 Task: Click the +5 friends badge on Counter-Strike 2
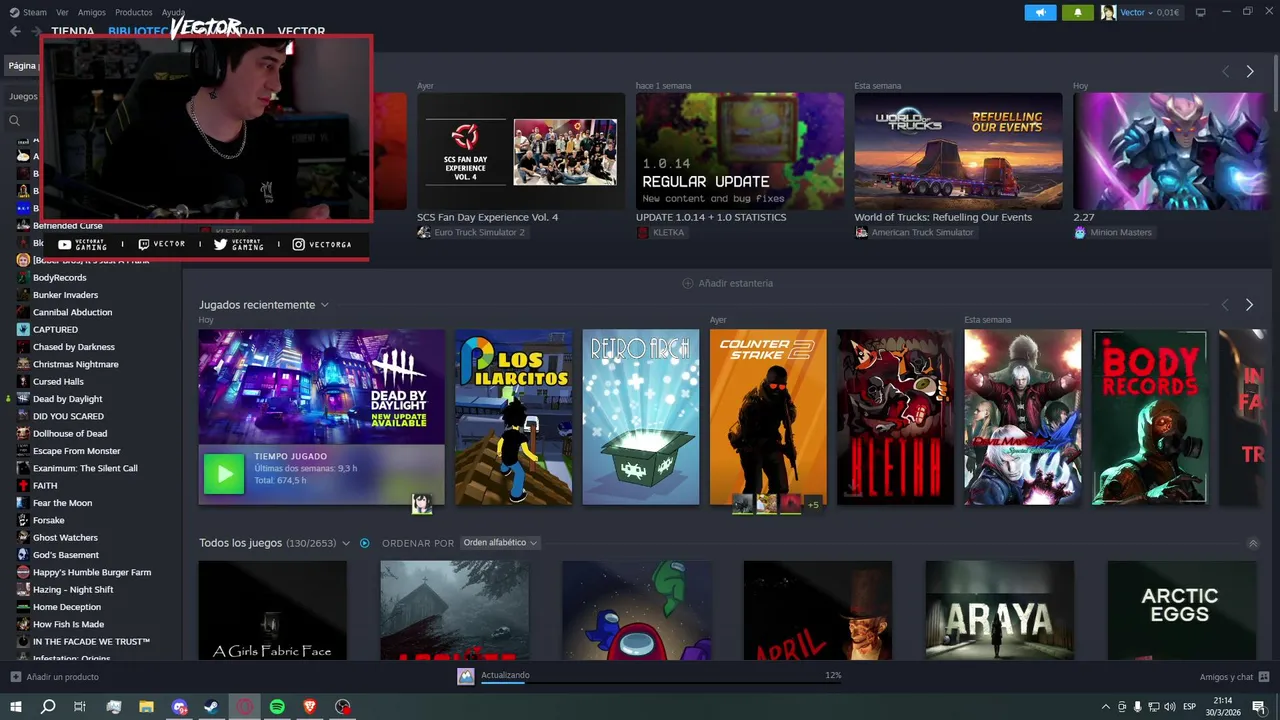tap(813, 504)
